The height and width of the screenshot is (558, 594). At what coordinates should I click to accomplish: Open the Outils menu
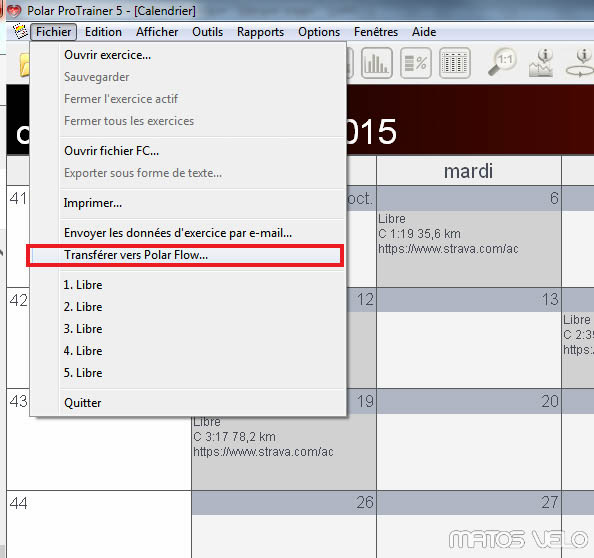click(x=207, y=32)
